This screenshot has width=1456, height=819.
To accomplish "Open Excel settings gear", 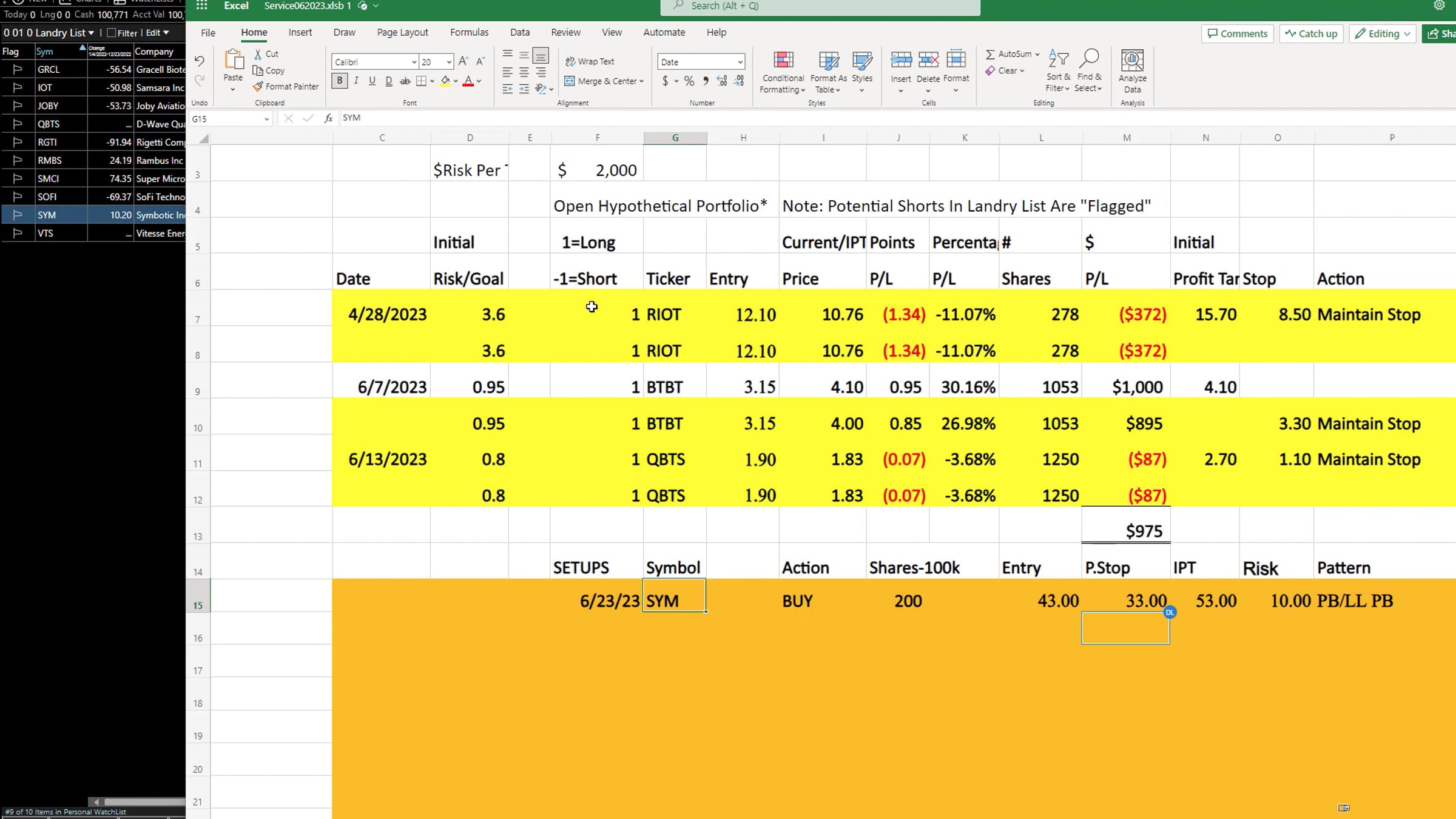I will tap(1439, 5).
